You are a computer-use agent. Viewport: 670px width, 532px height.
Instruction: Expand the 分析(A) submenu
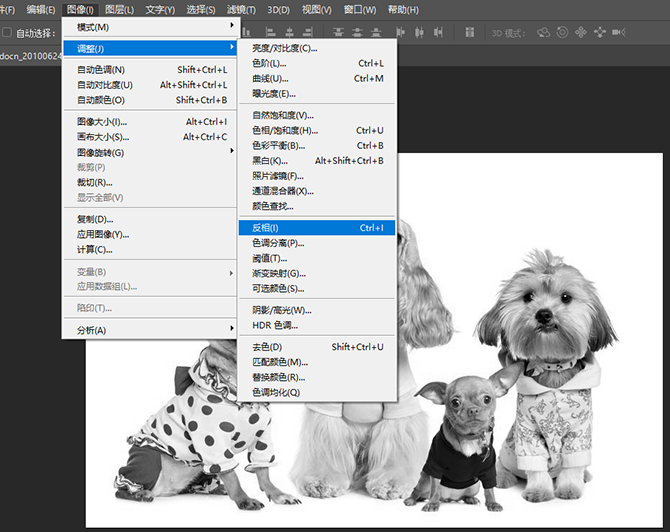point(150,330)
